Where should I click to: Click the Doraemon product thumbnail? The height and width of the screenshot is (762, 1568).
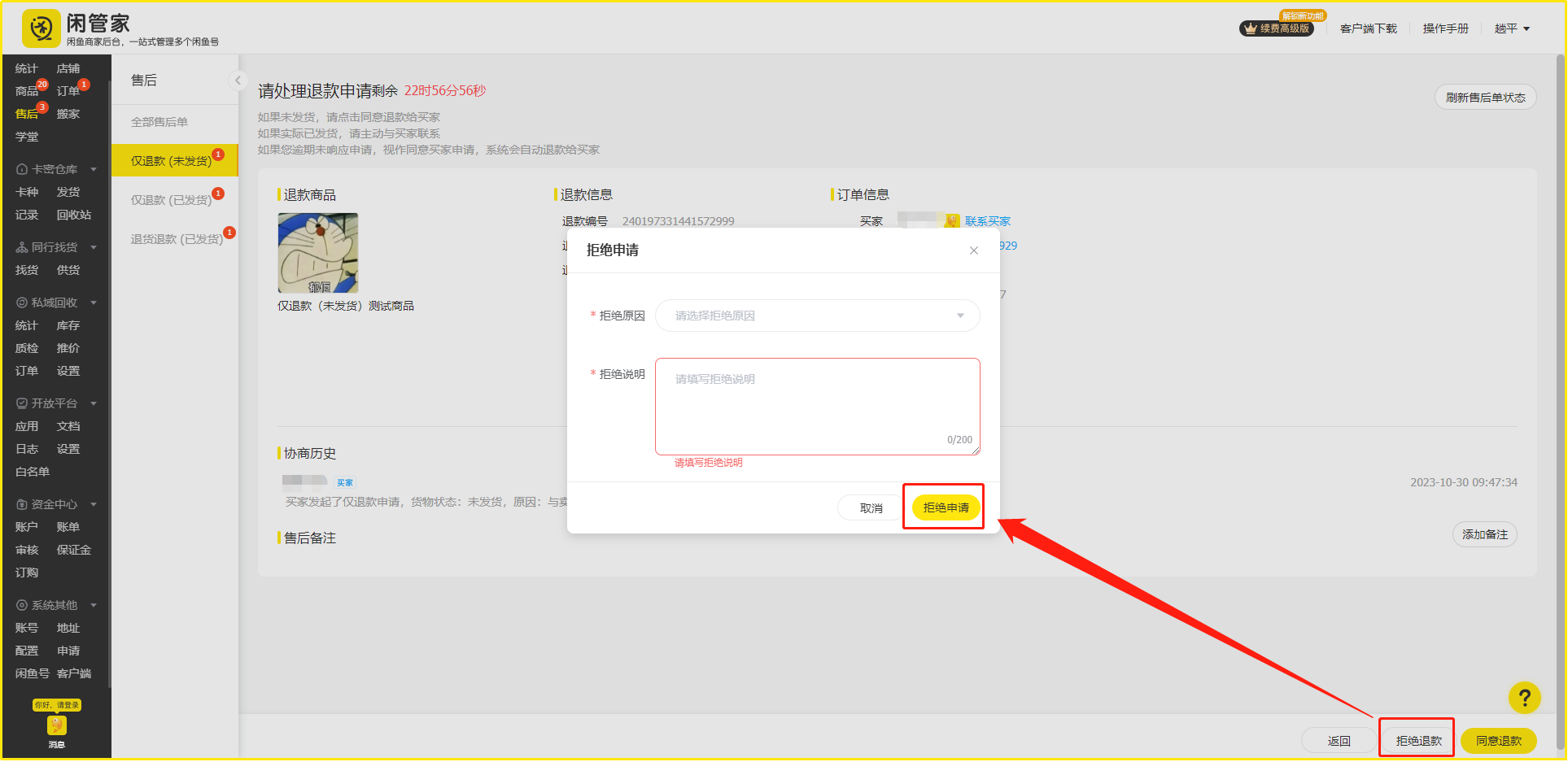(317, 253)
